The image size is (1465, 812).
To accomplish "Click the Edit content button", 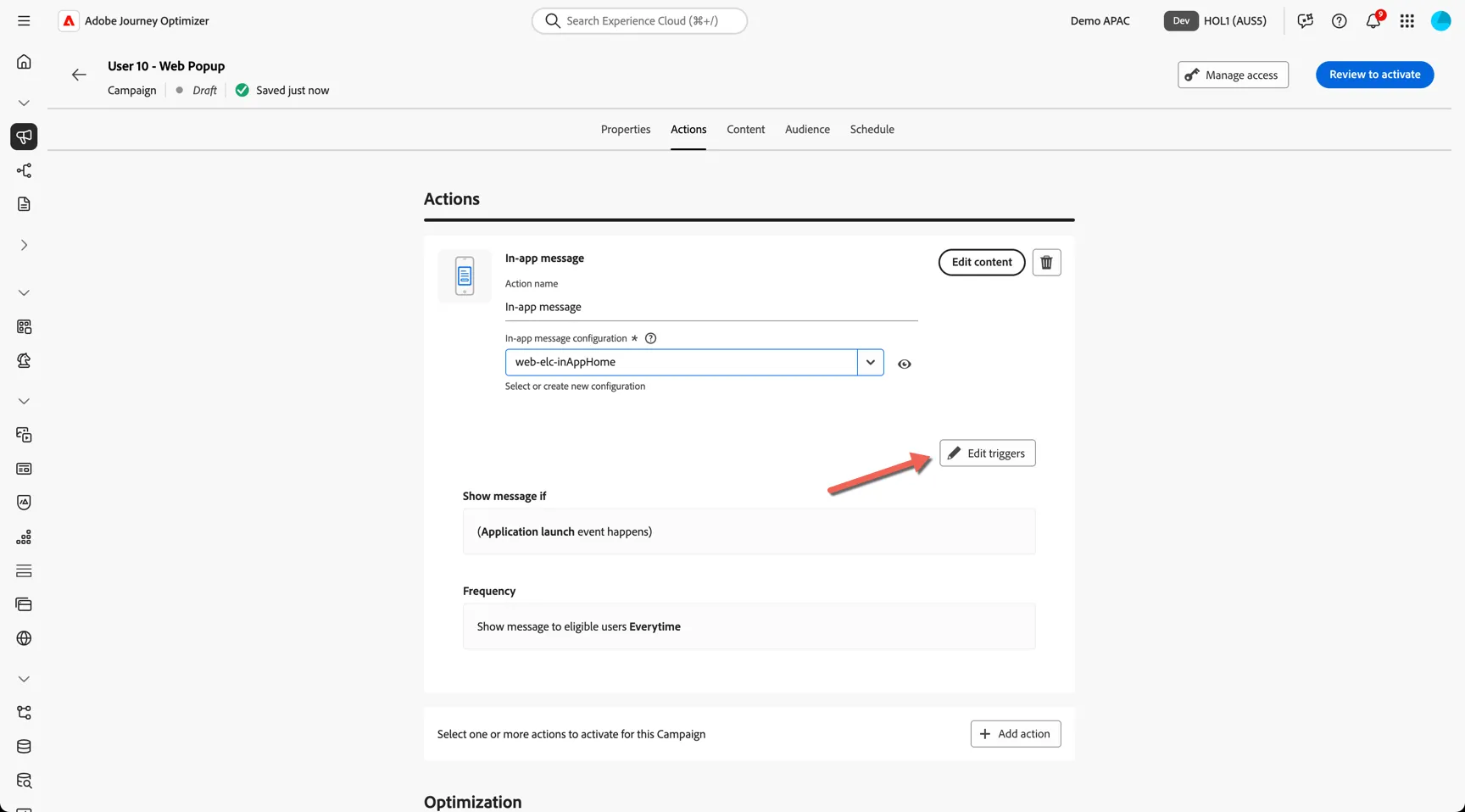I will tap(982, 262).
